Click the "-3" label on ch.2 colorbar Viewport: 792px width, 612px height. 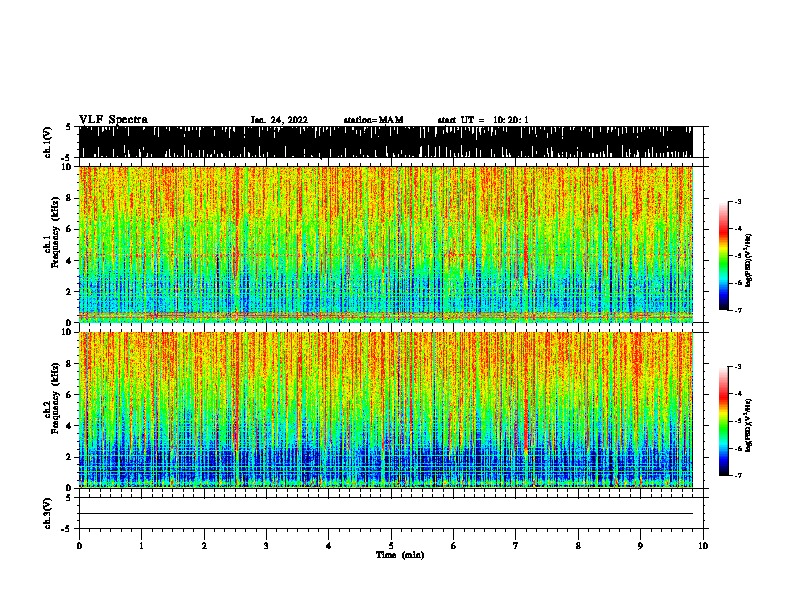tap(737, 367)
